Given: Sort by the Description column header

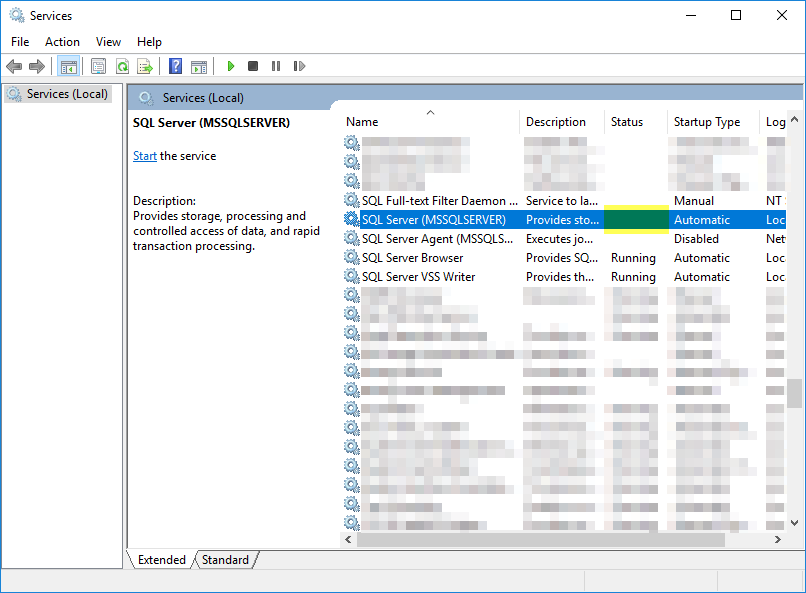Looking at the screenshot, I should 562,122.
